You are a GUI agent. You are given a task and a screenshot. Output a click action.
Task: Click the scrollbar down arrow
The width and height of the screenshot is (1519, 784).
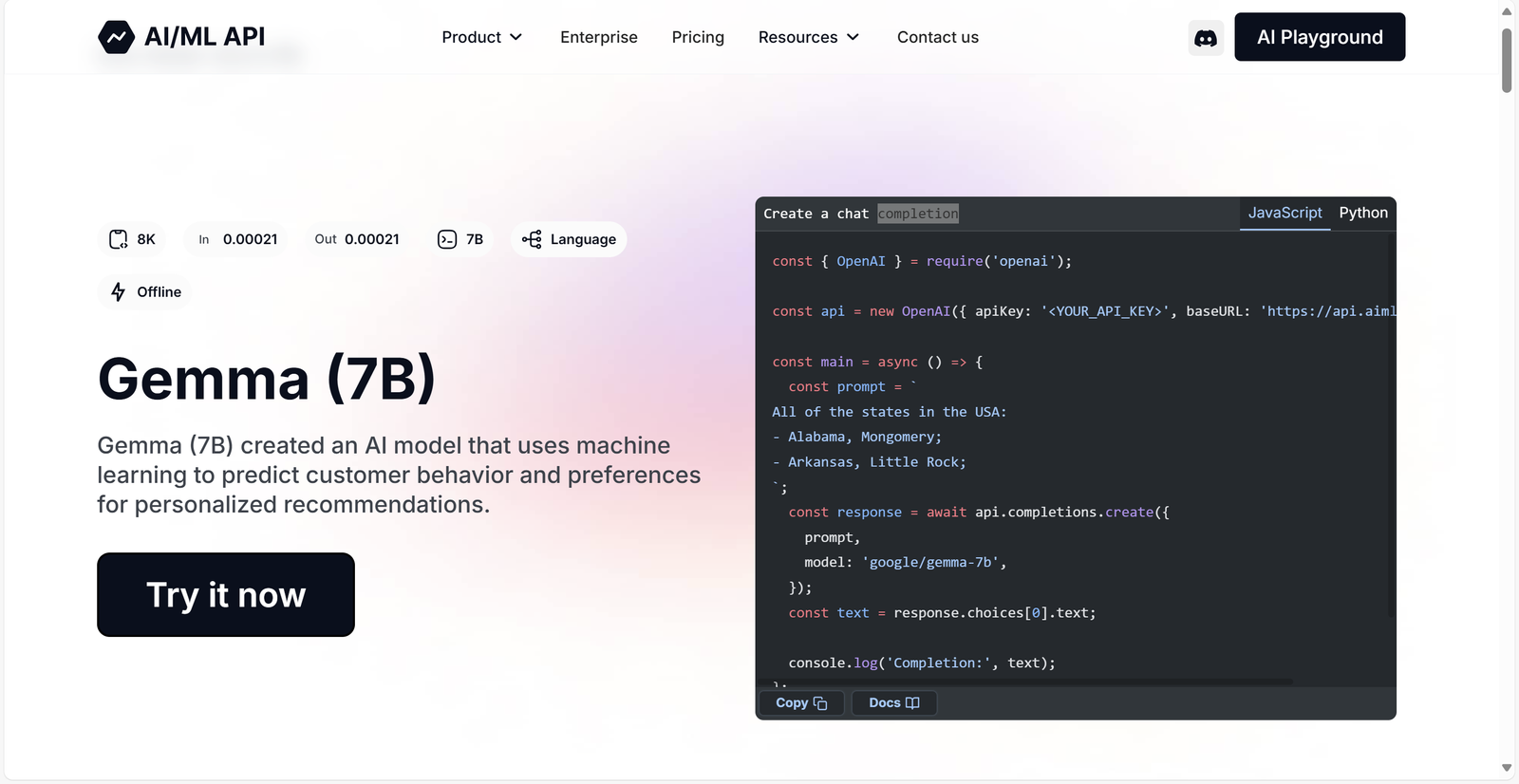coord(1507,768)
